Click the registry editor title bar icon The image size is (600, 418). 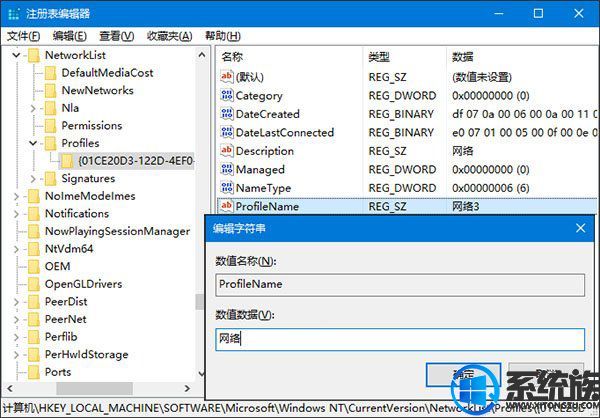click(x=14, y=14)
